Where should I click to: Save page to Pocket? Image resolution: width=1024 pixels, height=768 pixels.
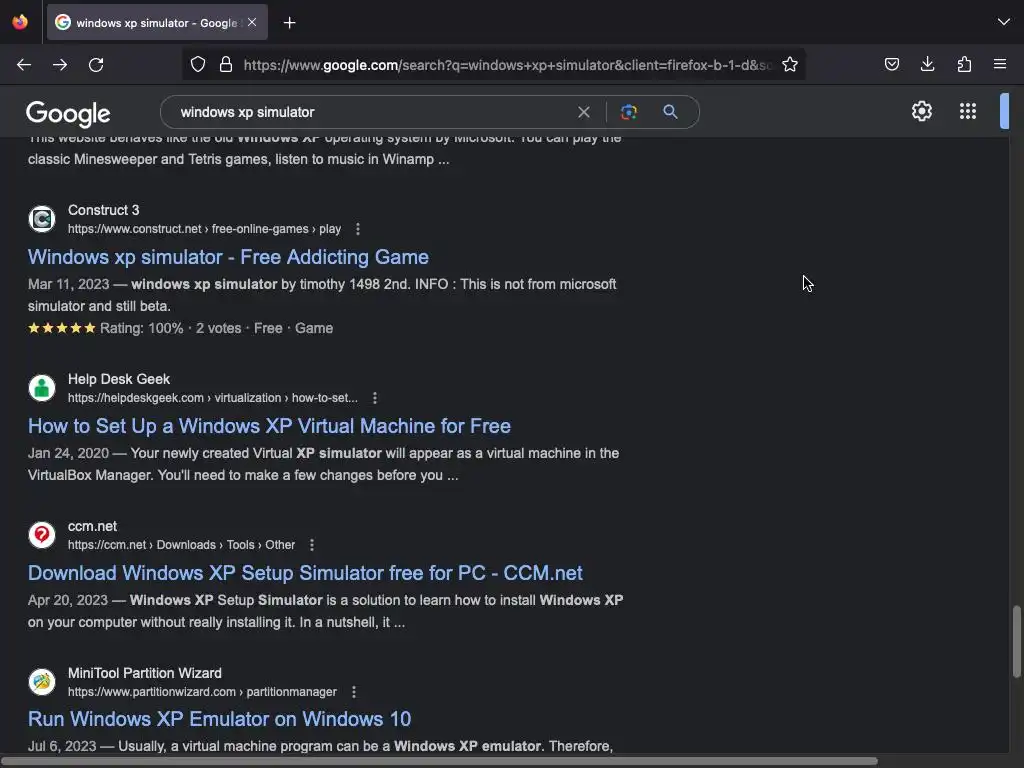click(892, 64)
